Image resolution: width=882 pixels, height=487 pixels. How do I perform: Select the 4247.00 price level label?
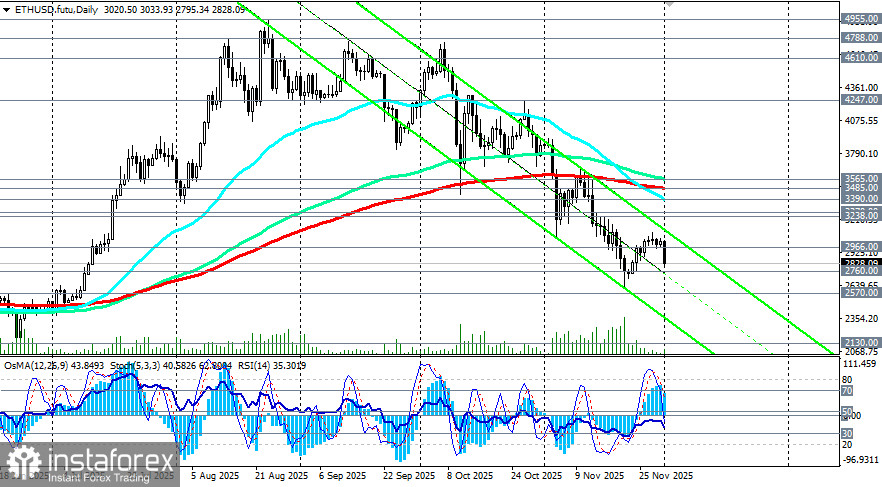click(861, 100)
